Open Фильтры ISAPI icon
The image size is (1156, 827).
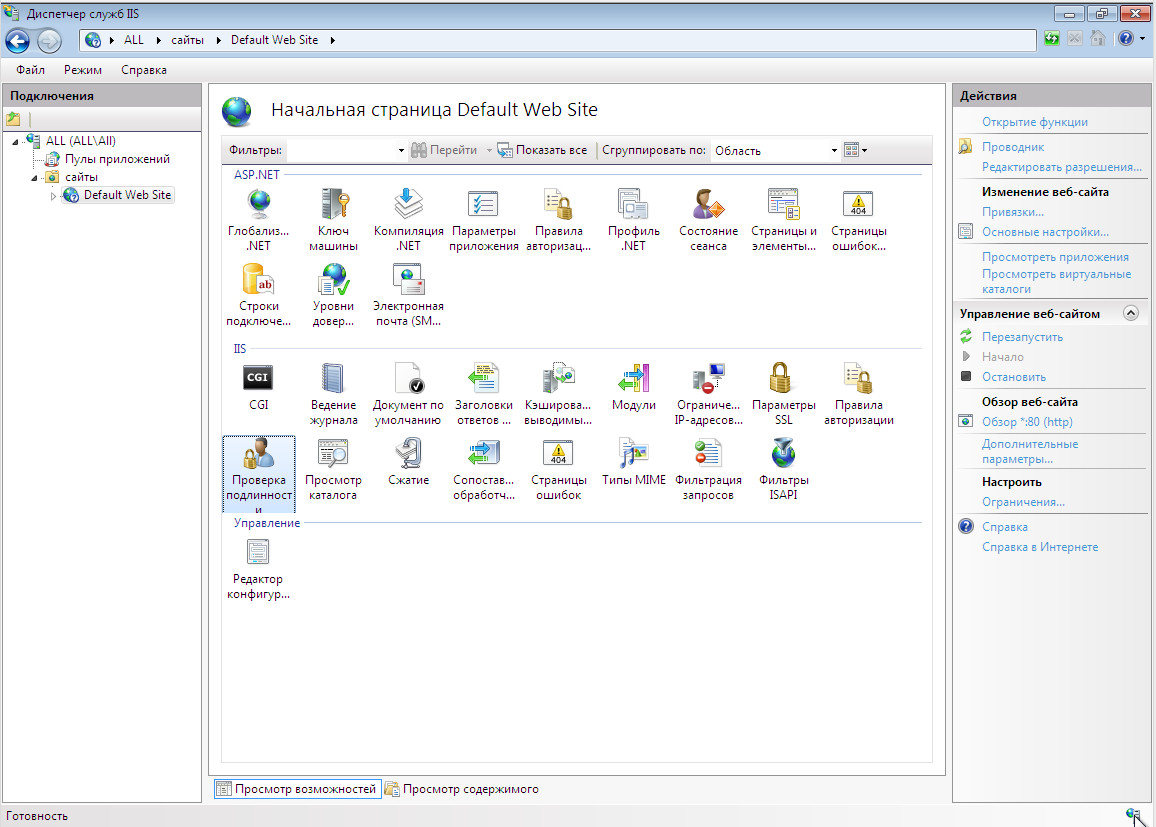pos(783,454)
